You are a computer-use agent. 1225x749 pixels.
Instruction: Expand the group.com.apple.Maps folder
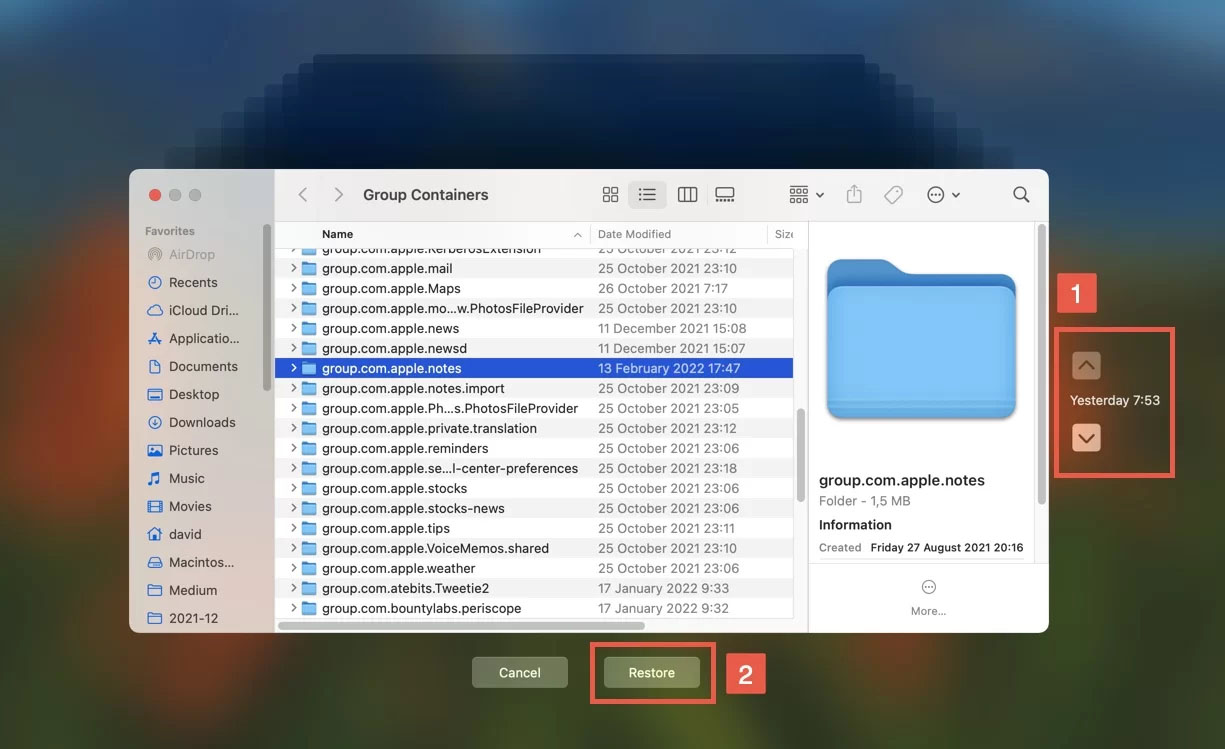294,289
